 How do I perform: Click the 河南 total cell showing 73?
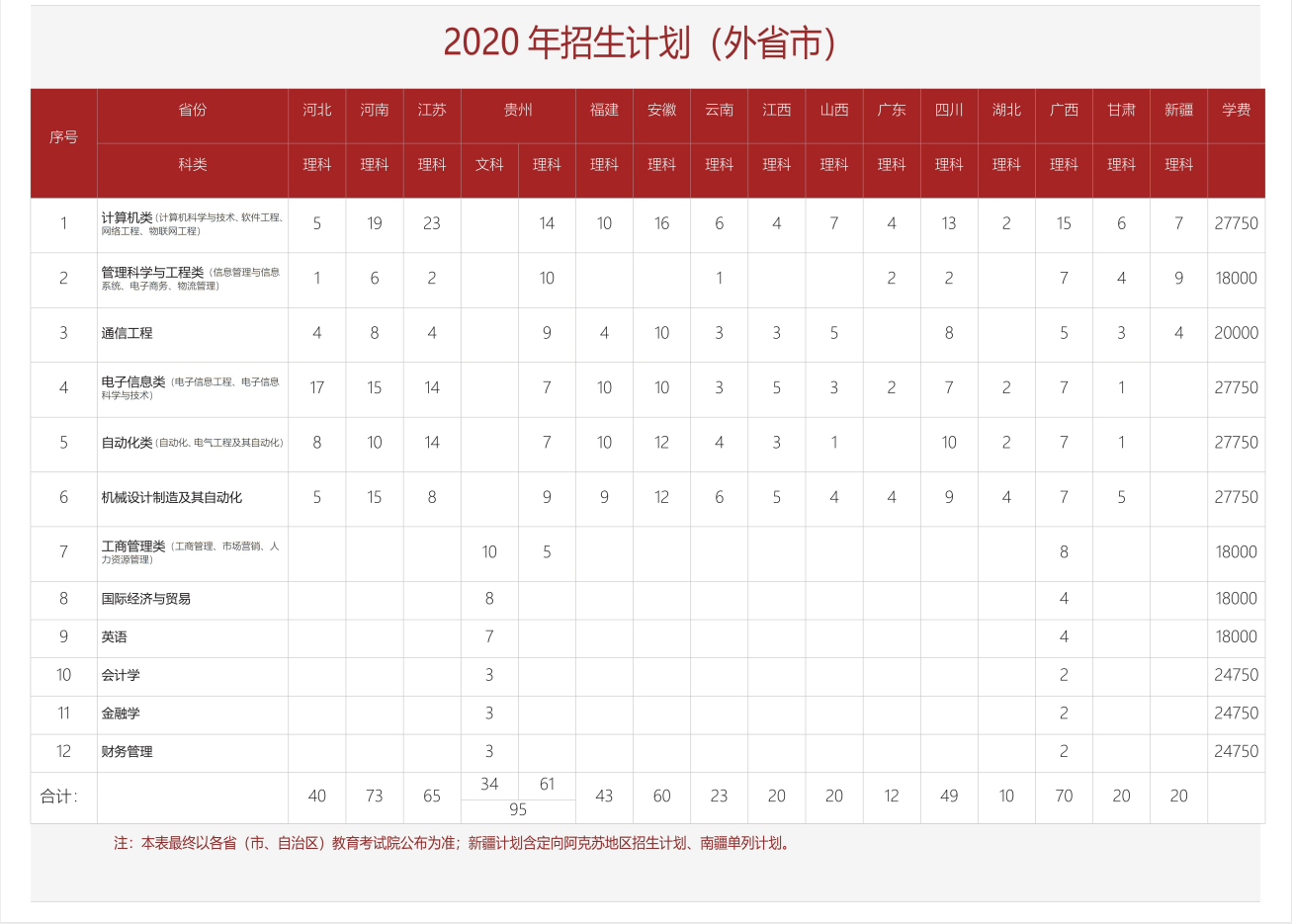(x=374, y=797)
